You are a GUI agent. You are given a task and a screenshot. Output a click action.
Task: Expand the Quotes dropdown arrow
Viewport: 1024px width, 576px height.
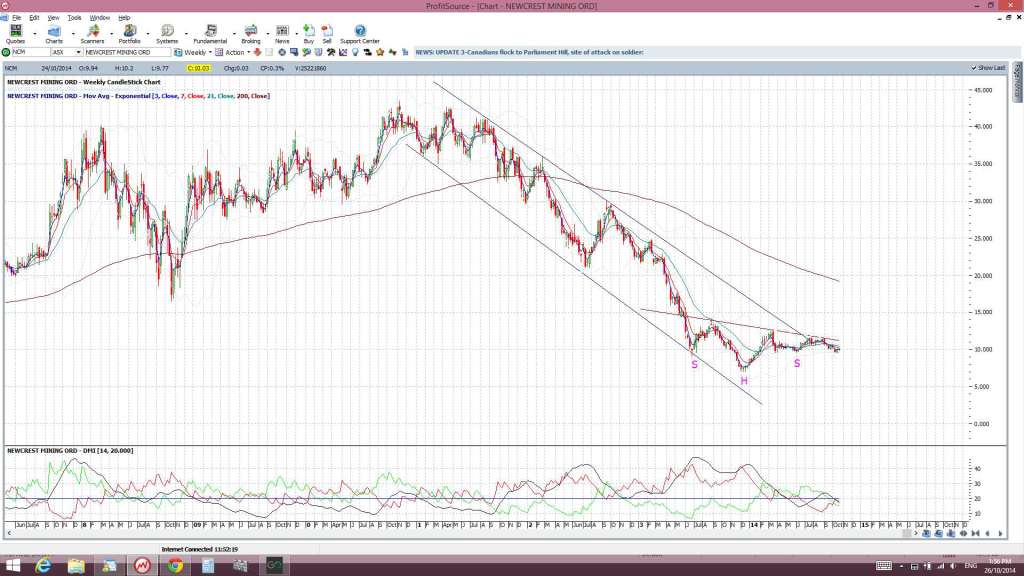35,34
